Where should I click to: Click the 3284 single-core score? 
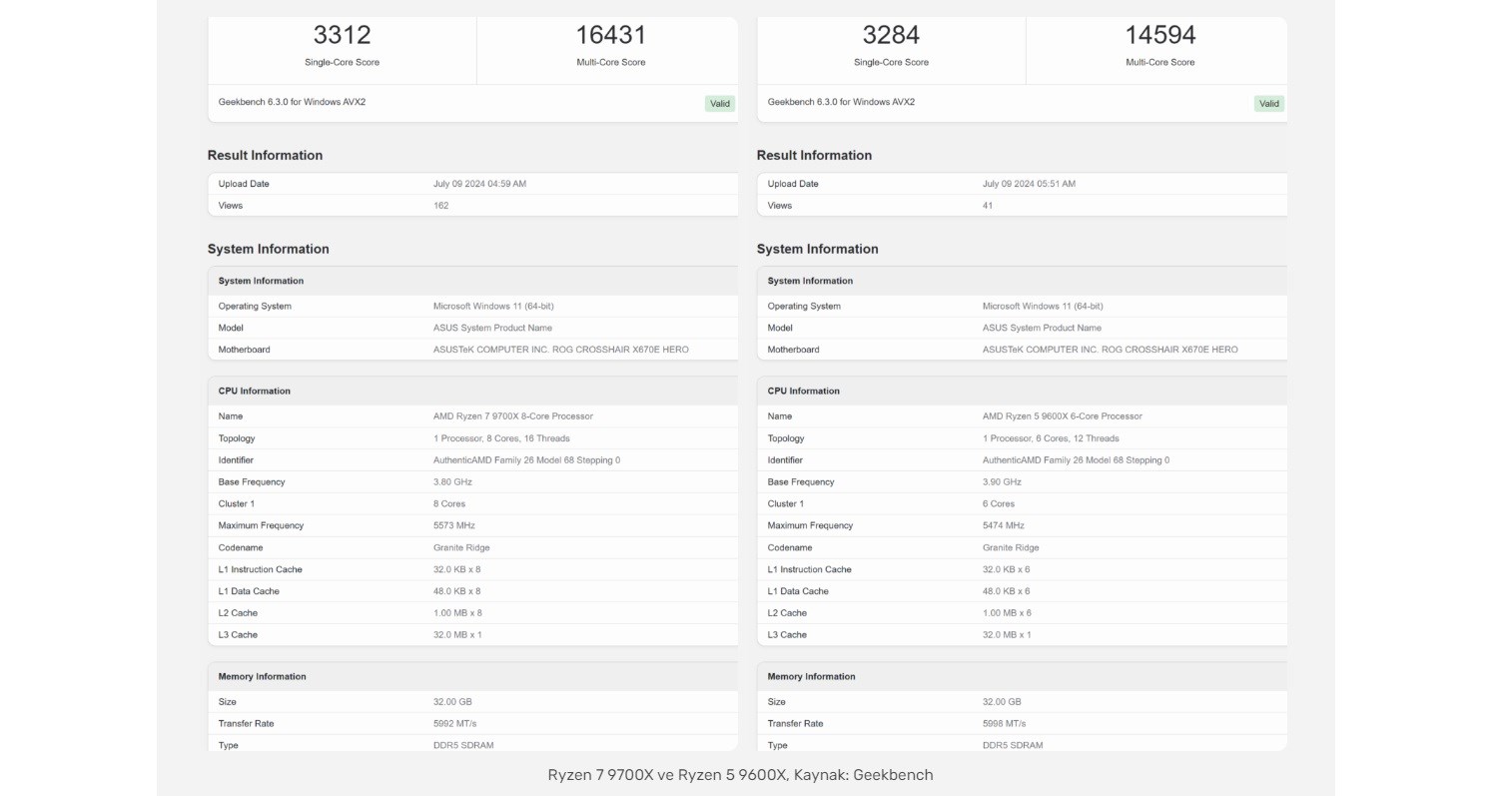click(x=891, y=35)
